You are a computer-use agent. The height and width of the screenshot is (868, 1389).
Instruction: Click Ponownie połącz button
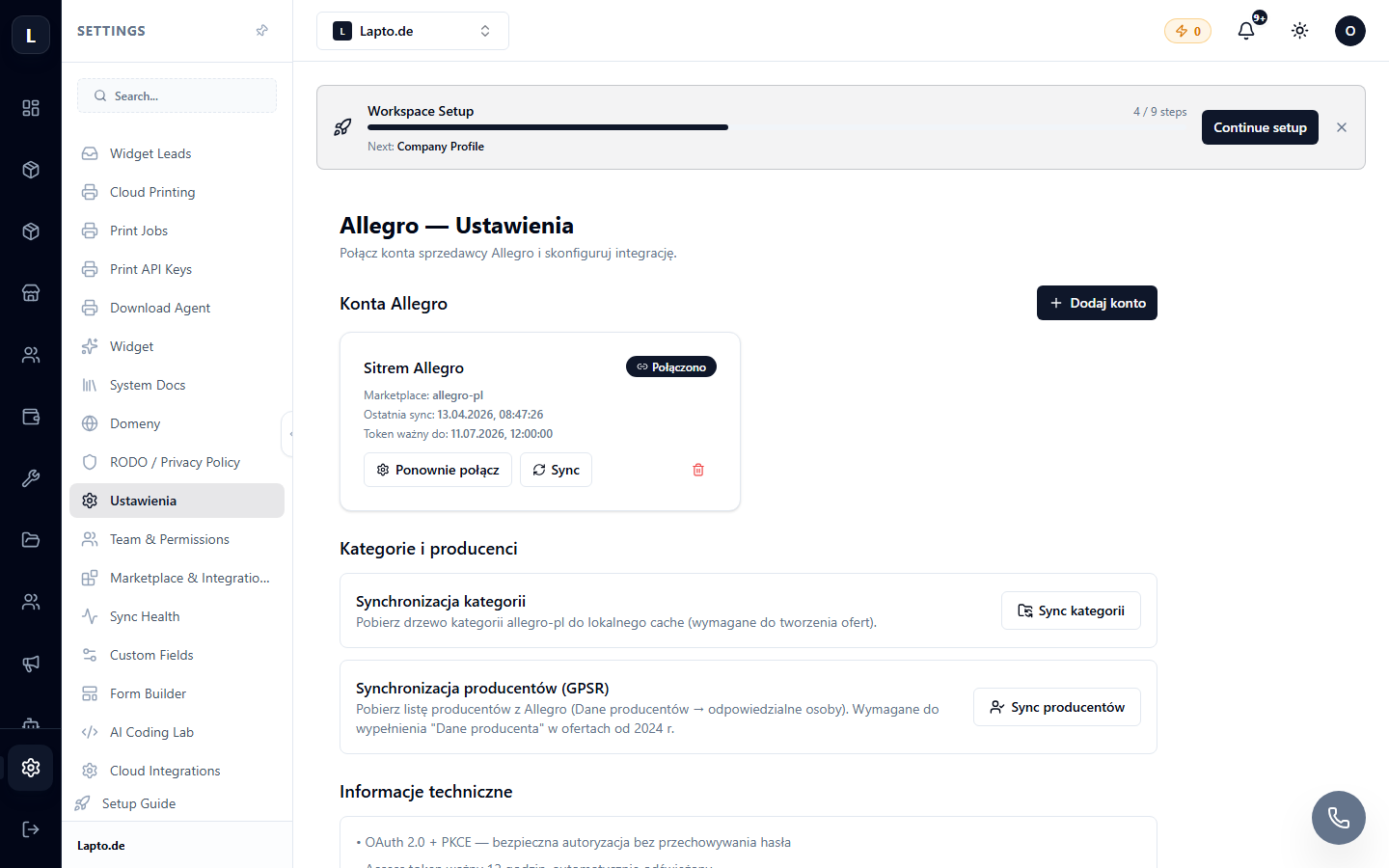click(x=438, y=470)
